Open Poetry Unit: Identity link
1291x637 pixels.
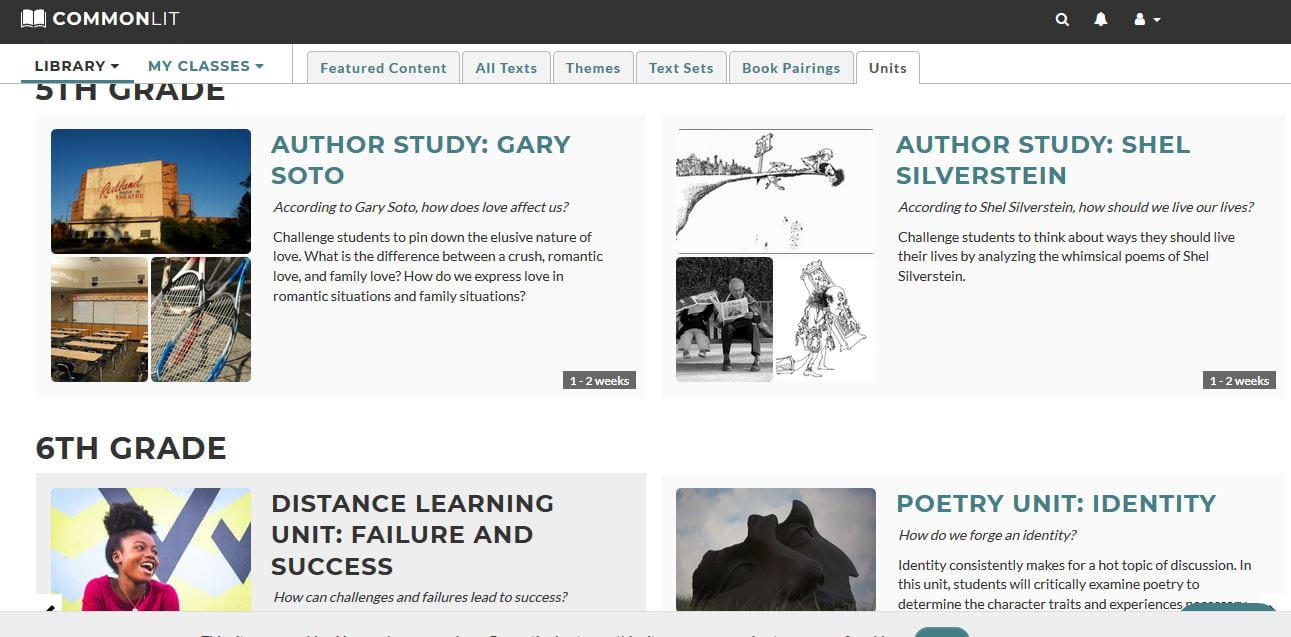tap(1056, 503)
